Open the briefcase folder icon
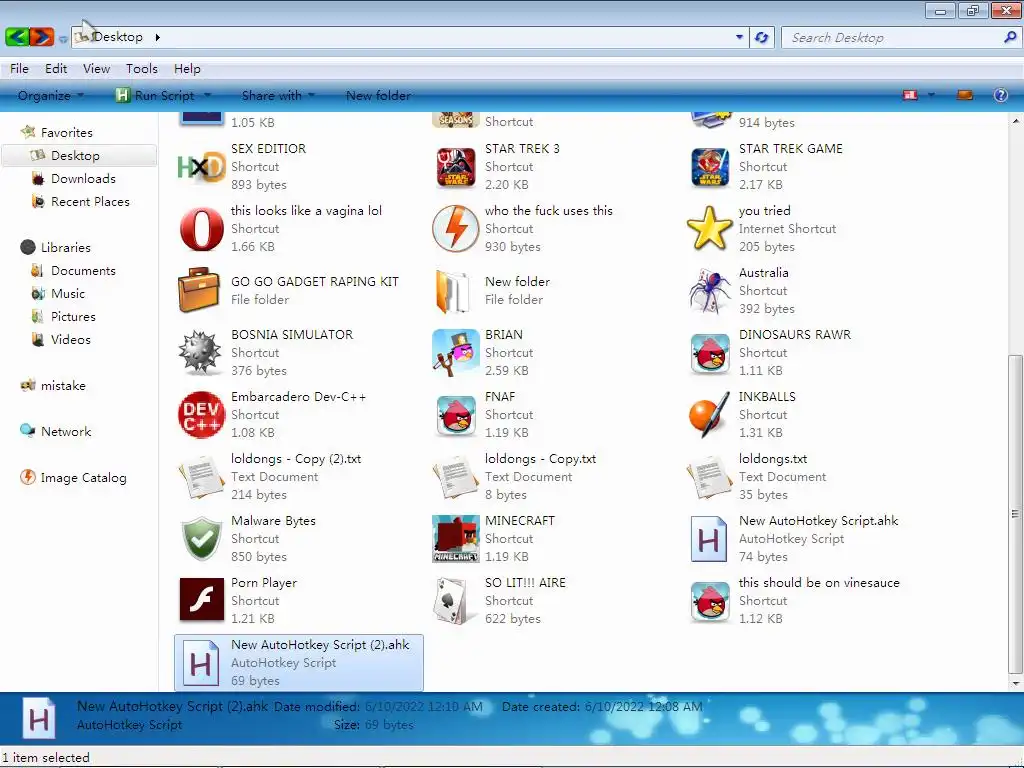 pos(199,290)
